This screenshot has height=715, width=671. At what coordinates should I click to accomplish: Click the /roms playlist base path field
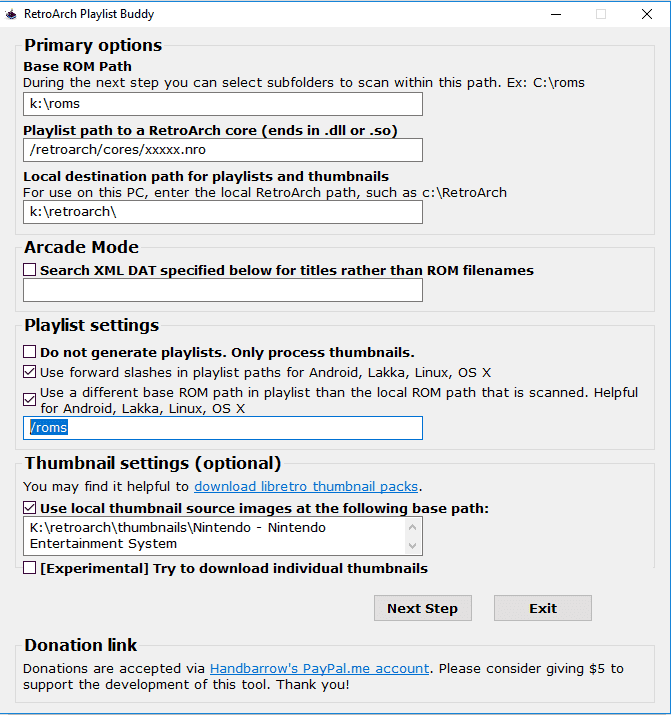[x=223, y=428]
